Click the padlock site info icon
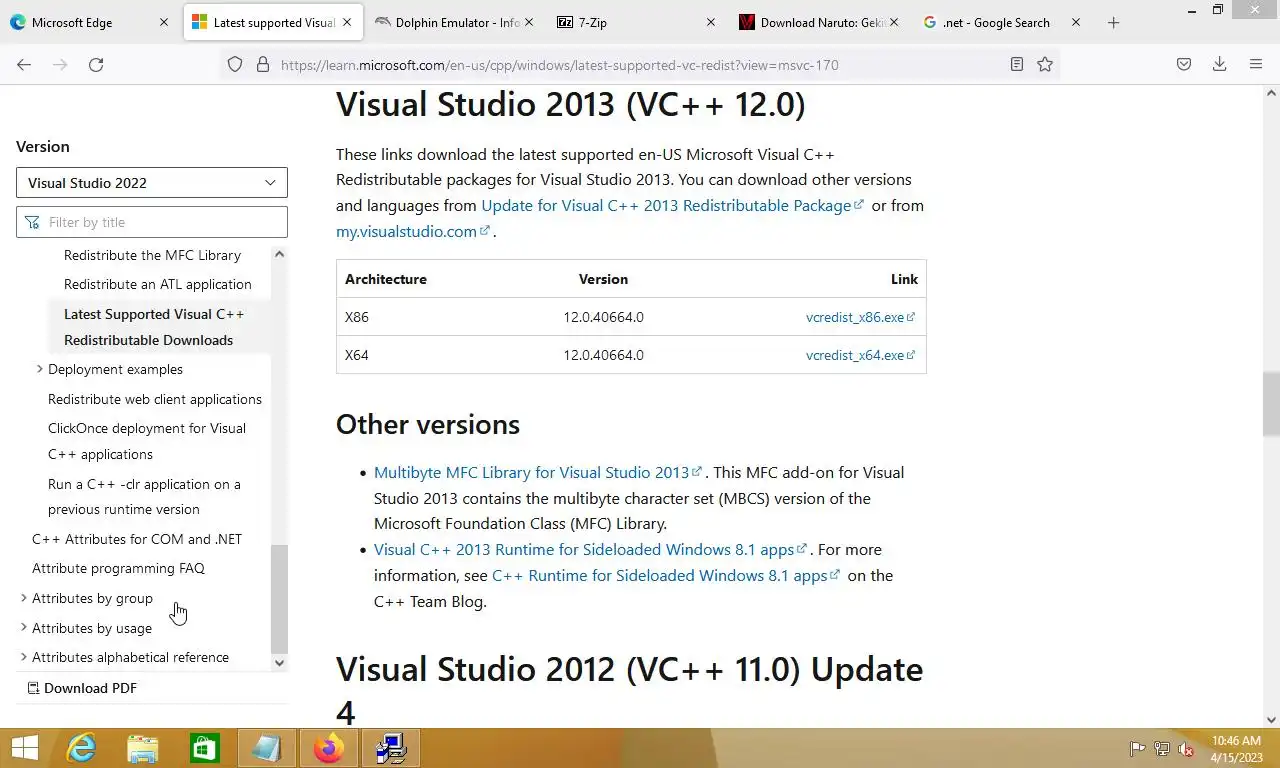The height and width of the screenshot is (768, 1280). (263, 64)
